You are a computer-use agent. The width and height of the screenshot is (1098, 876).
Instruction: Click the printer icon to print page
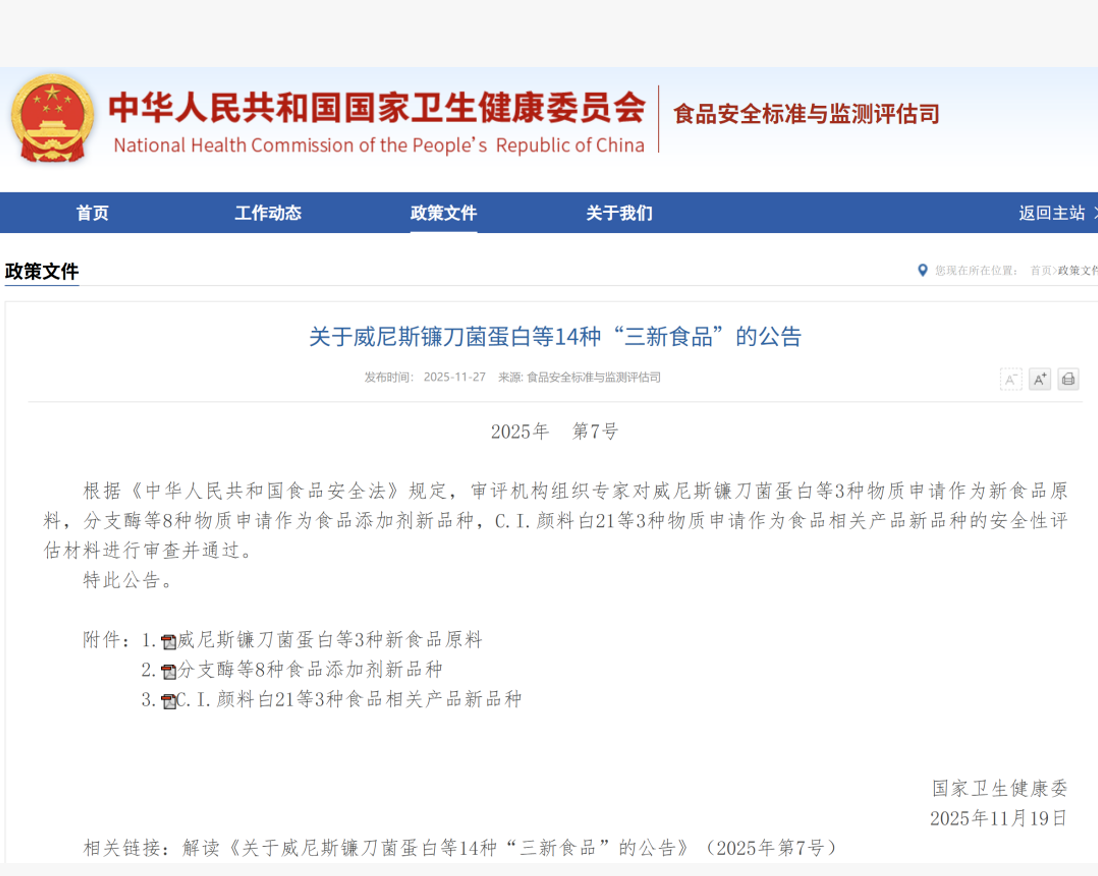click(1068, 379)
